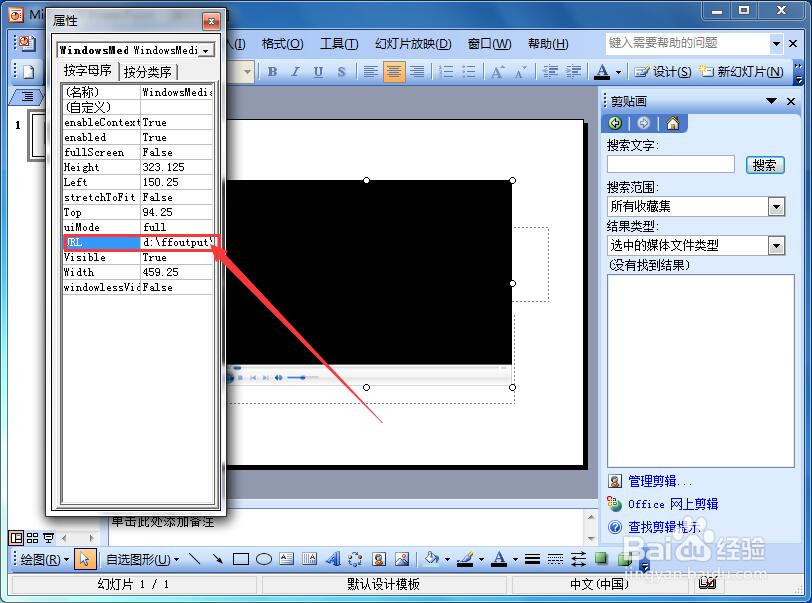Insert a vertical Text Box
812x603 pixels.
[309, 559]
